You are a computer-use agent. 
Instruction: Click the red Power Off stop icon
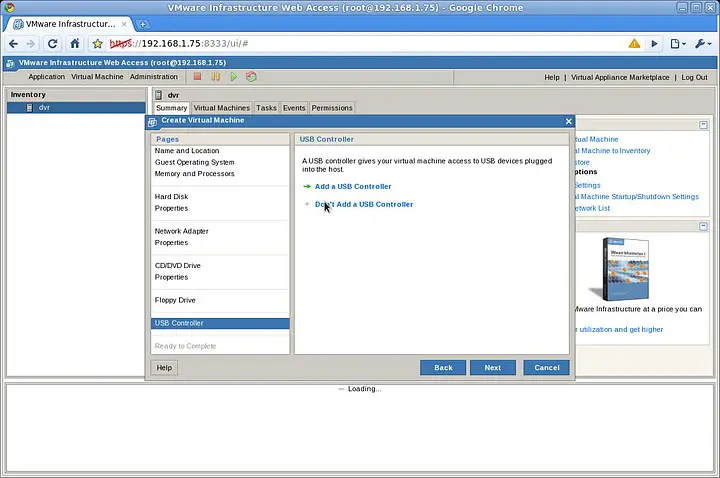[x=197, y=77]
